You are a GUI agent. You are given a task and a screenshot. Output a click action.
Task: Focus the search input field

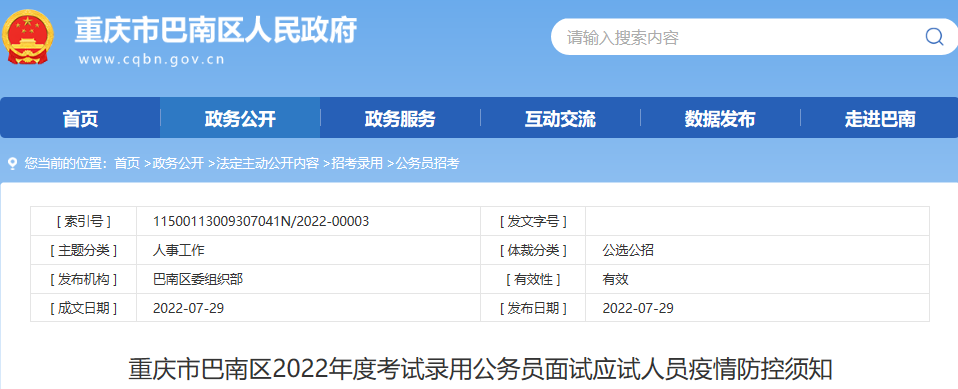pos(754,37)
